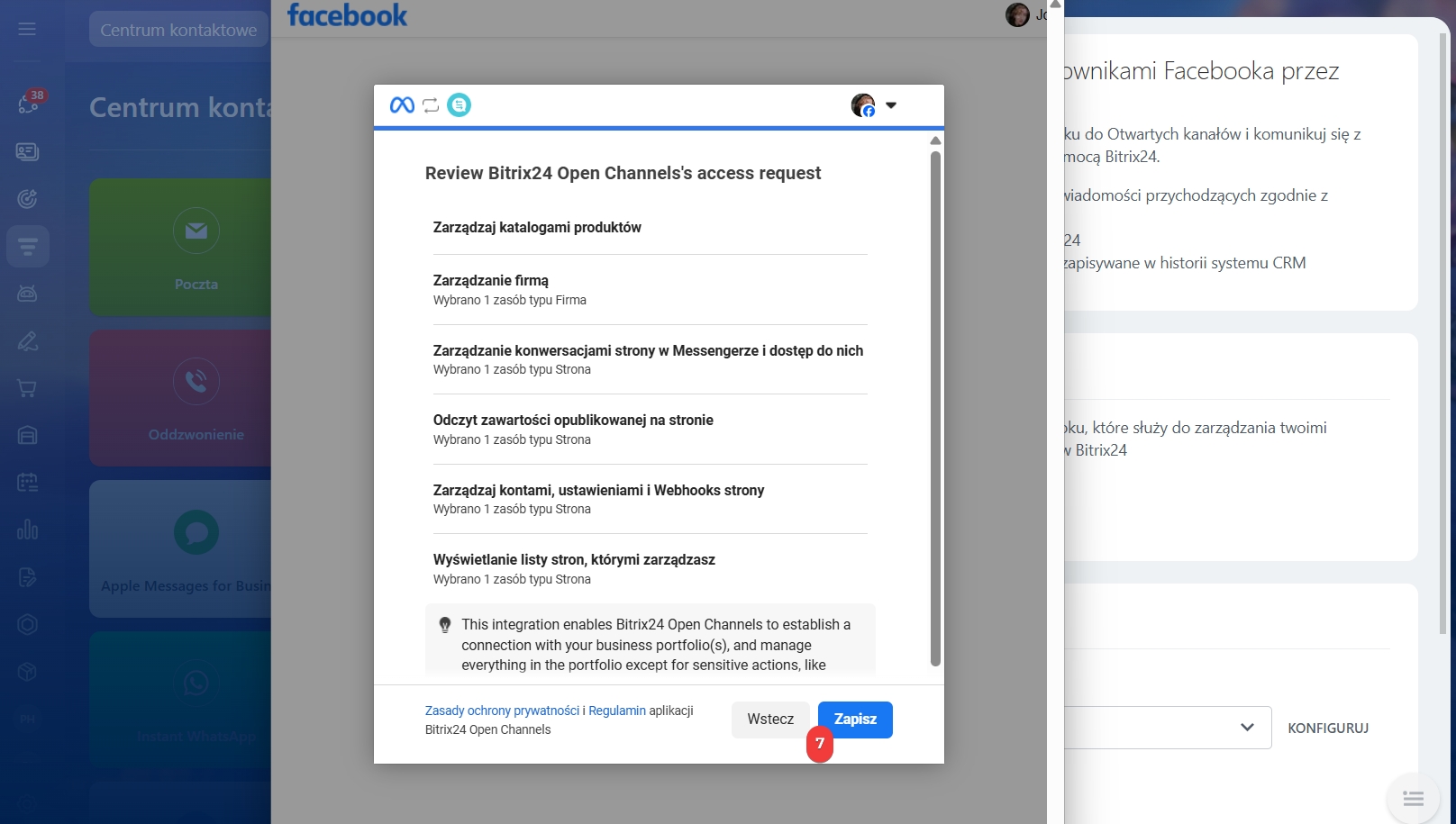Open the Regulamin link

[x=617, y=711]
